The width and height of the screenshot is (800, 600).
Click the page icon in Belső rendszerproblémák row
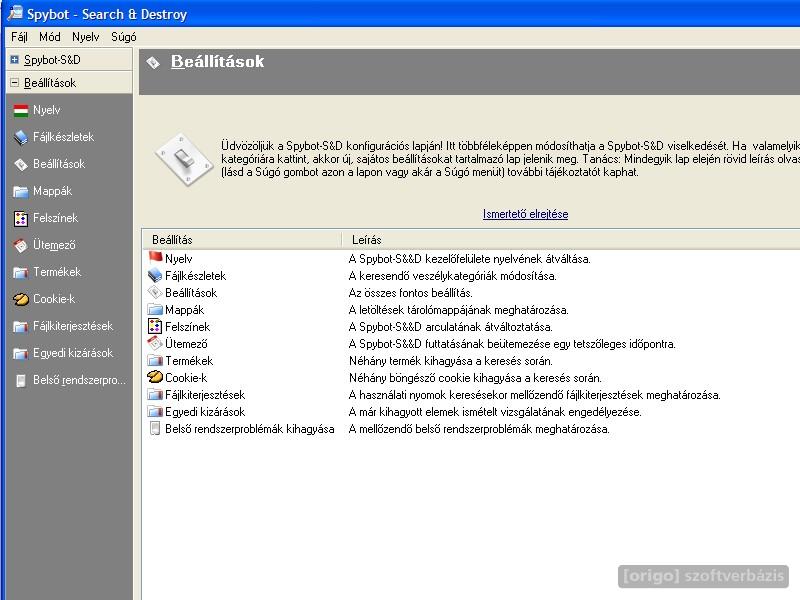pyautogui.click(x=155, y=429)
